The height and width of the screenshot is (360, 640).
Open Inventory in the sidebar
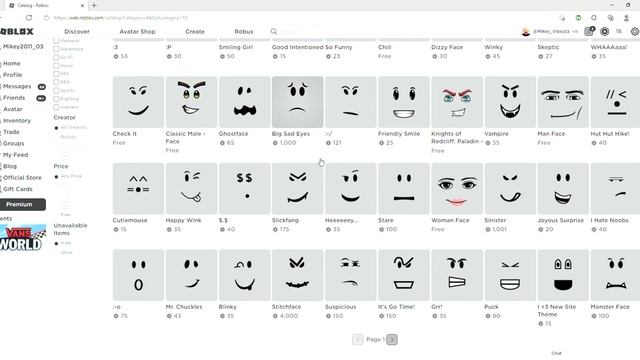[x=17, y=121]
